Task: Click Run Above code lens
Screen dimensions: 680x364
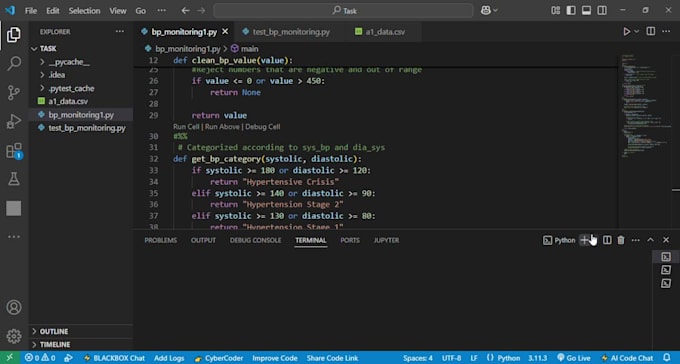Action: (222, 127)
